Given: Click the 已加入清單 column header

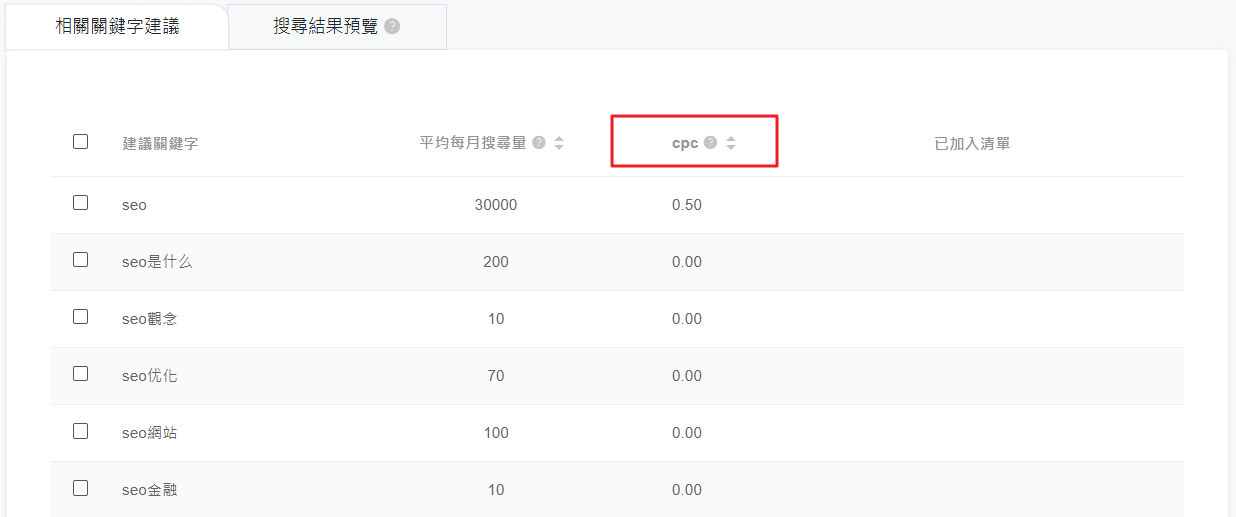Looking at the screenshot, I should coord(972,144).
